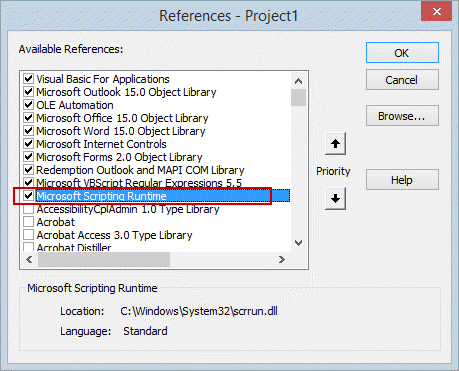Uncheck Microsoft Scripting Runtime checkbox

click(28, 196)
